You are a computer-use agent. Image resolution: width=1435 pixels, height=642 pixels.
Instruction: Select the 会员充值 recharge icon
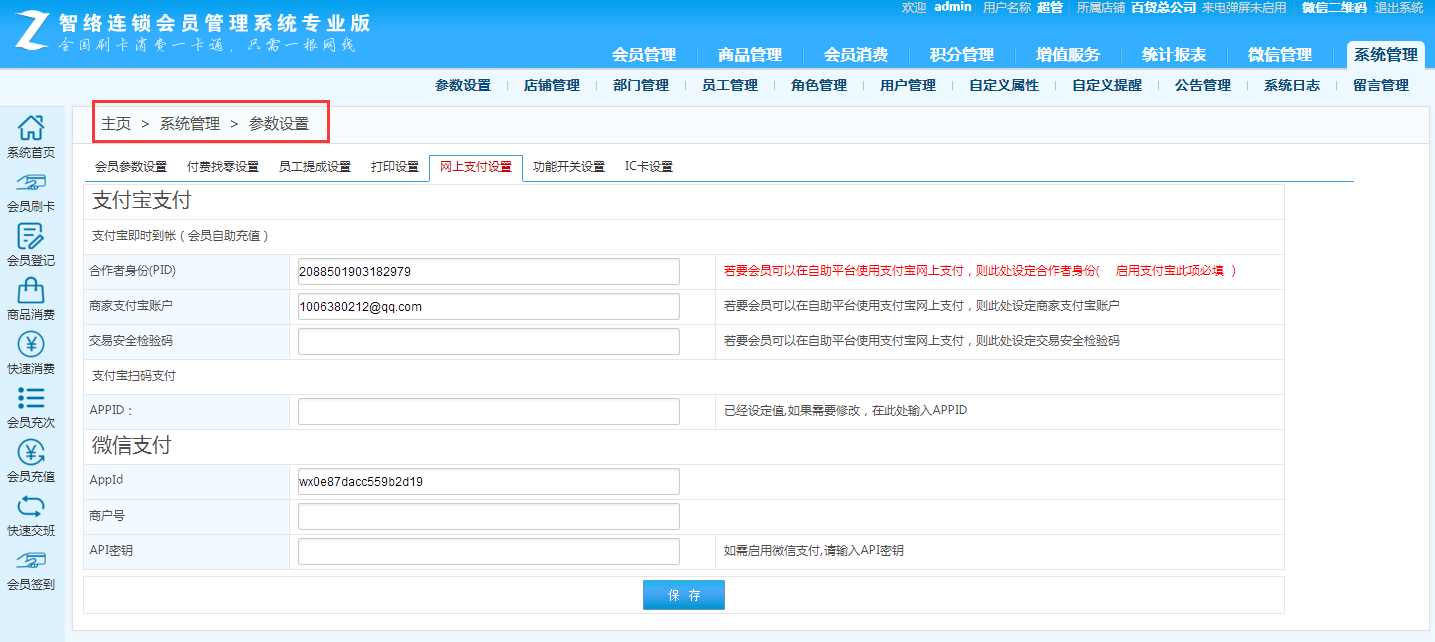pos(31,452)
